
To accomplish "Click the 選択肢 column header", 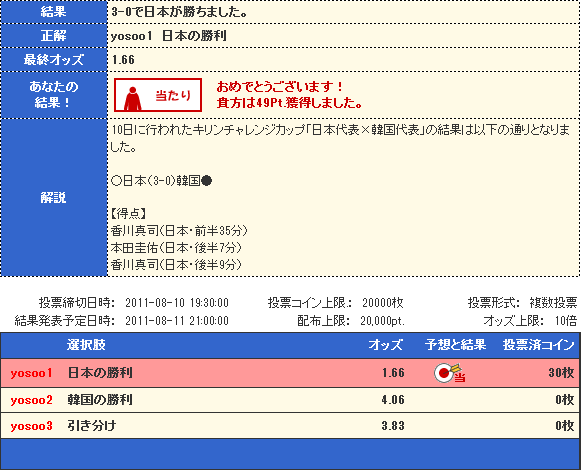I will pos(86,345).
